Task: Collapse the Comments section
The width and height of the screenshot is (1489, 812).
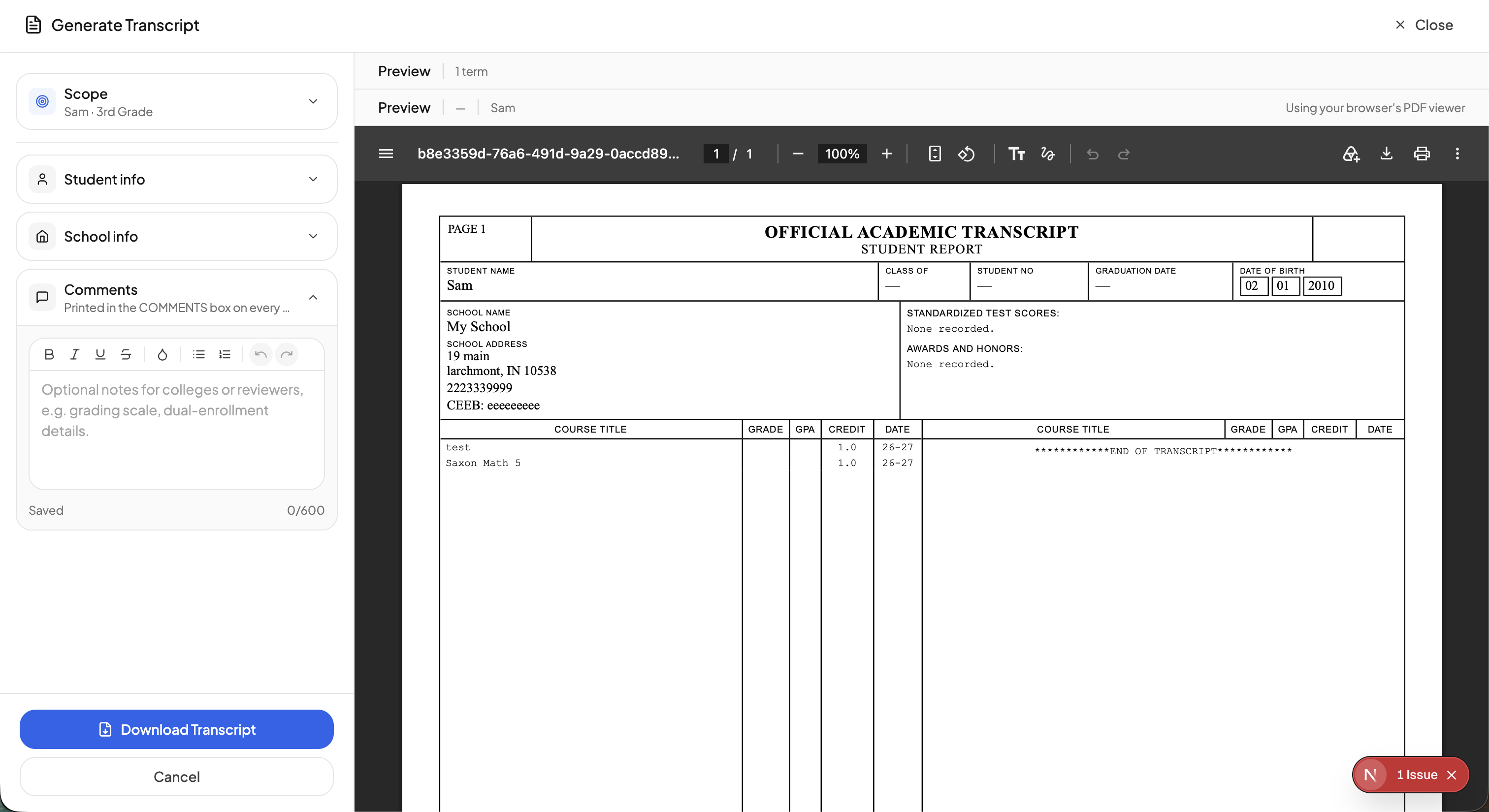Action: [x=177, y=297]
